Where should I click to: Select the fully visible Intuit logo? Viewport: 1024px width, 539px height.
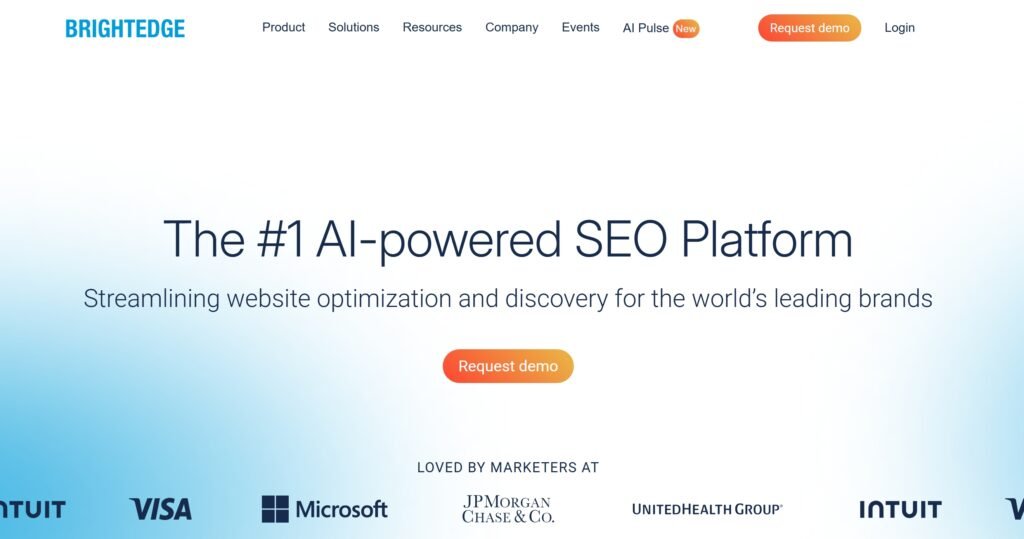(x=900, y=509)
